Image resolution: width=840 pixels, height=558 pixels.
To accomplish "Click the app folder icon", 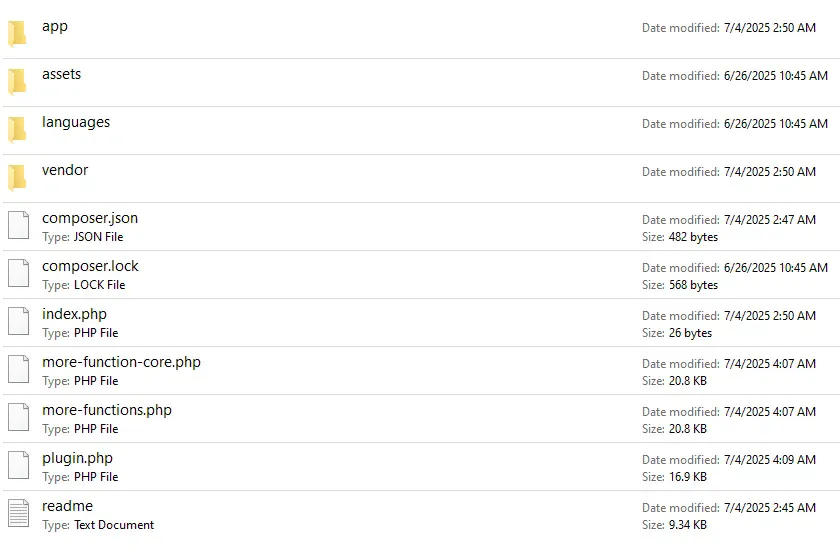I will pyautogui.click(x=17, y=34).
